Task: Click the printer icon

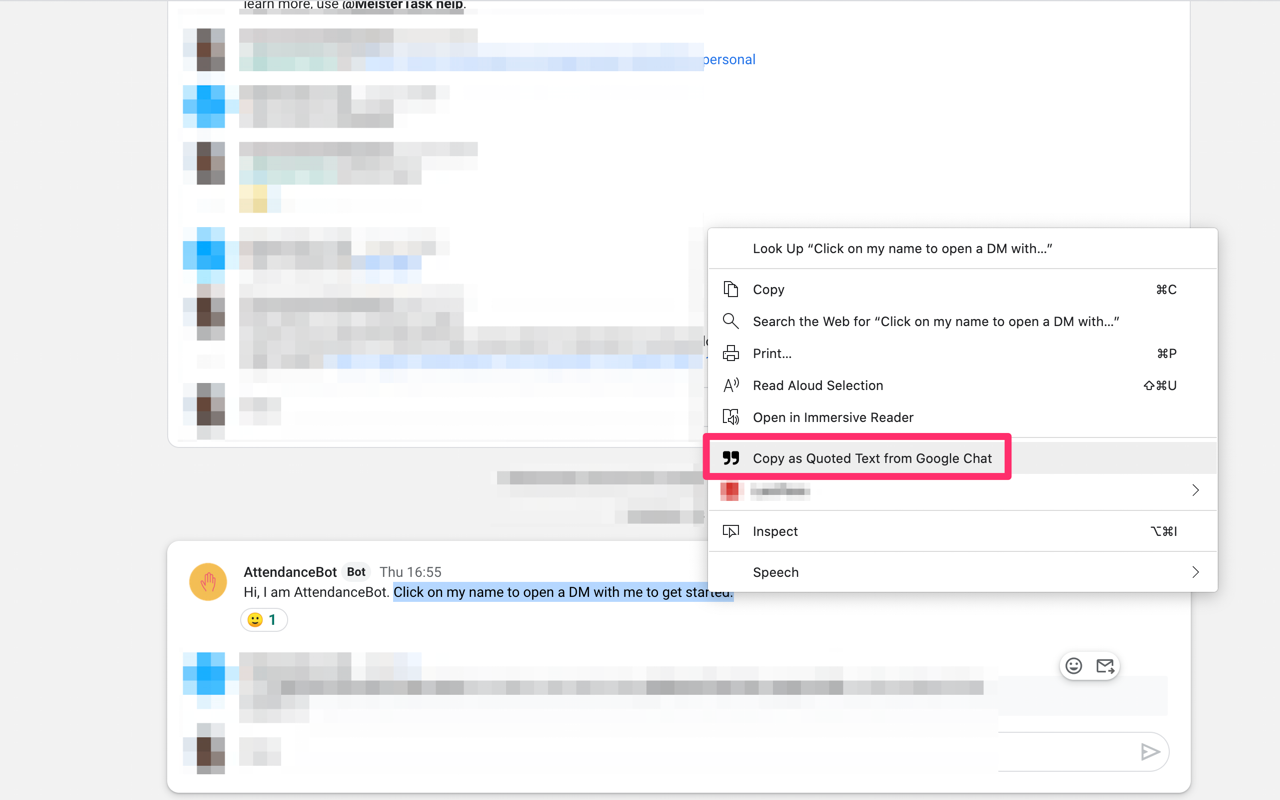Action: (731, 353)
